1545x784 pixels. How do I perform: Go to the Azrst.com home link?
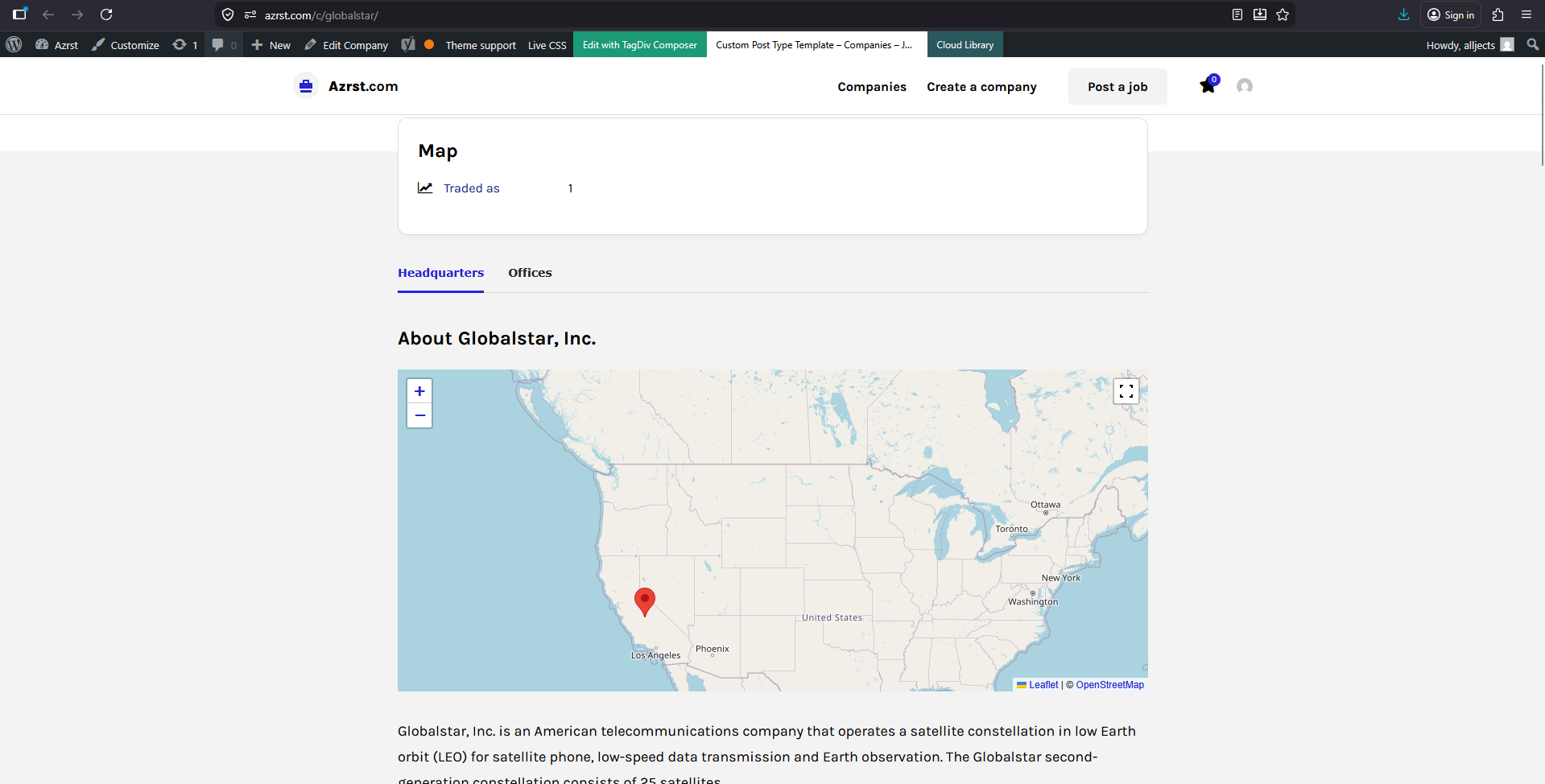pos(363,86)
